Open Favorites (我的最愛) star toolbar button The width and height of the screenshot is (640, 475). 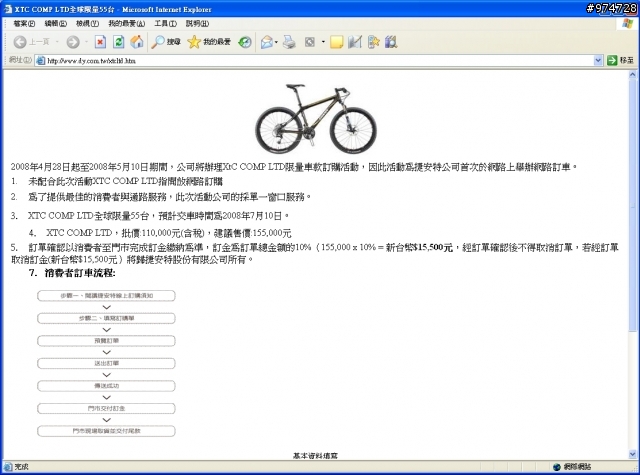(x=209, y=42)
